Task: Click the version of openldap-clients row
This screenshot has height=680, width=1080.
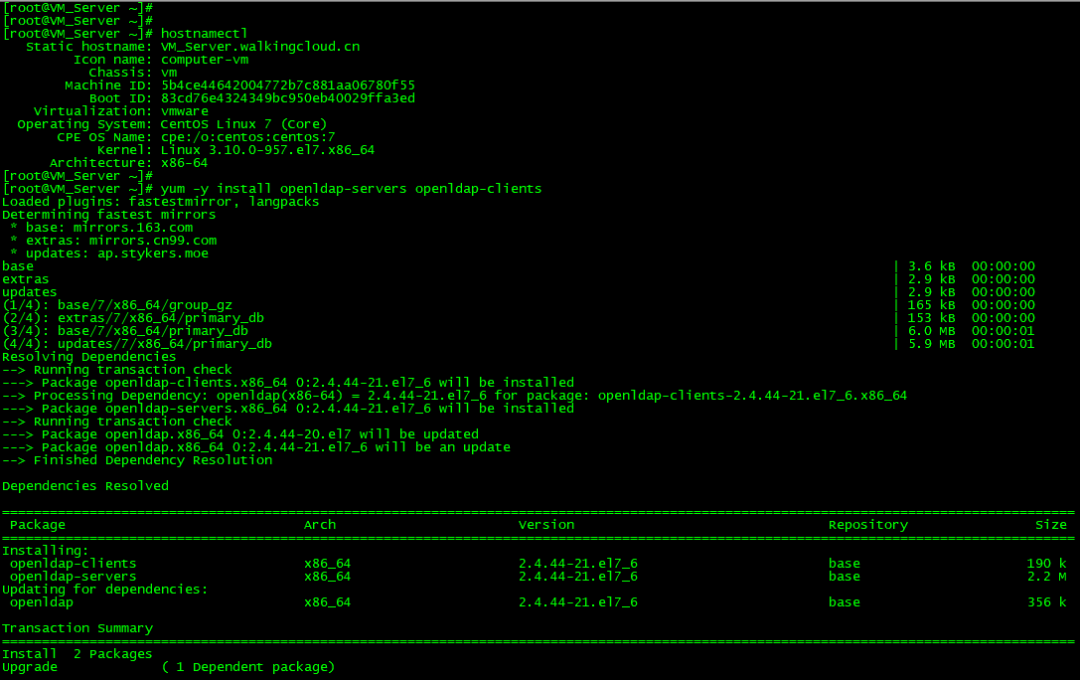Action: [x=578, y=564]
